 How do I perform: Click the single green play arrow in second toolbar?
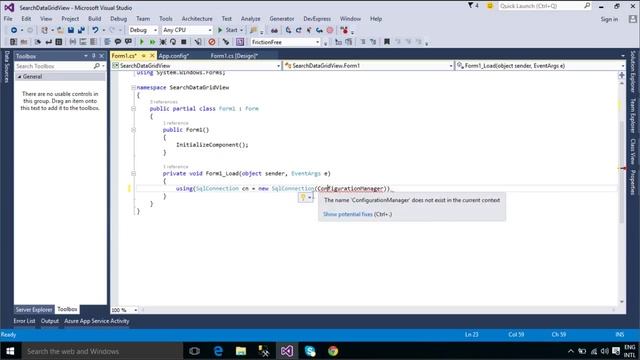point(142,42)
